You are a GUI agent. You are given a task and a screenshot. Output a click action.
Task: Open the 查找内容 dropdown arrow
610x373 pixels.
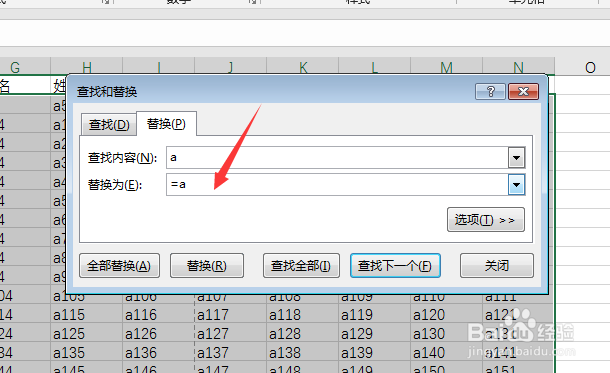point(517,158)
